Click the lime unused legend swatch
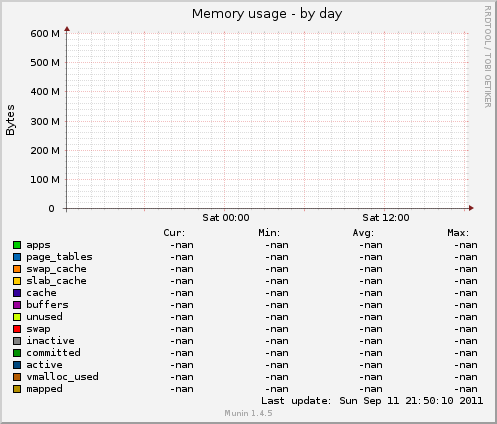Screen dimensions: 497x424 17,317
